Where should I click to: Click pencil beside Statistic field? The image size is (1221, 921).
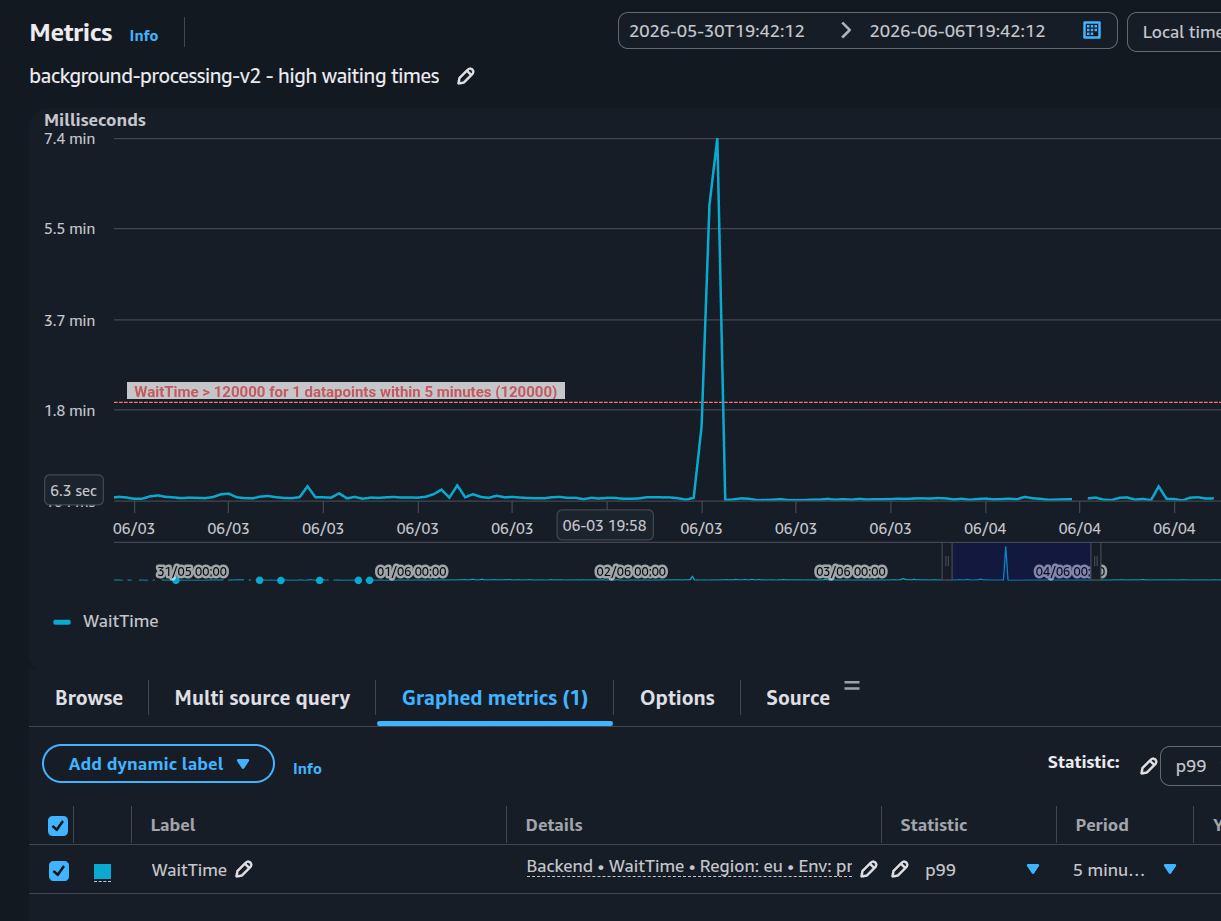pos(1149,766)
